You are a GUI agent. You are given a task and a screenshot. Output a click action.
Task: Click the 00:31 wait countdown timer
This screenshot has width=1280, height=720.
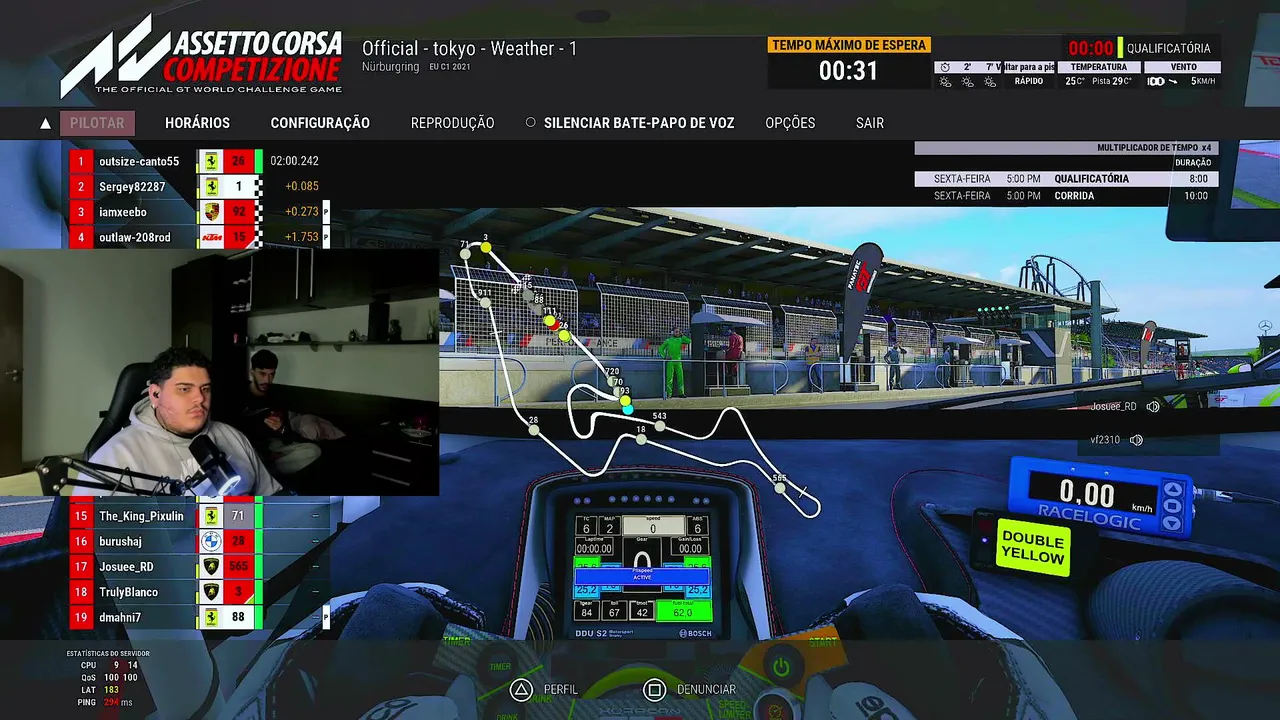[848, 71]
